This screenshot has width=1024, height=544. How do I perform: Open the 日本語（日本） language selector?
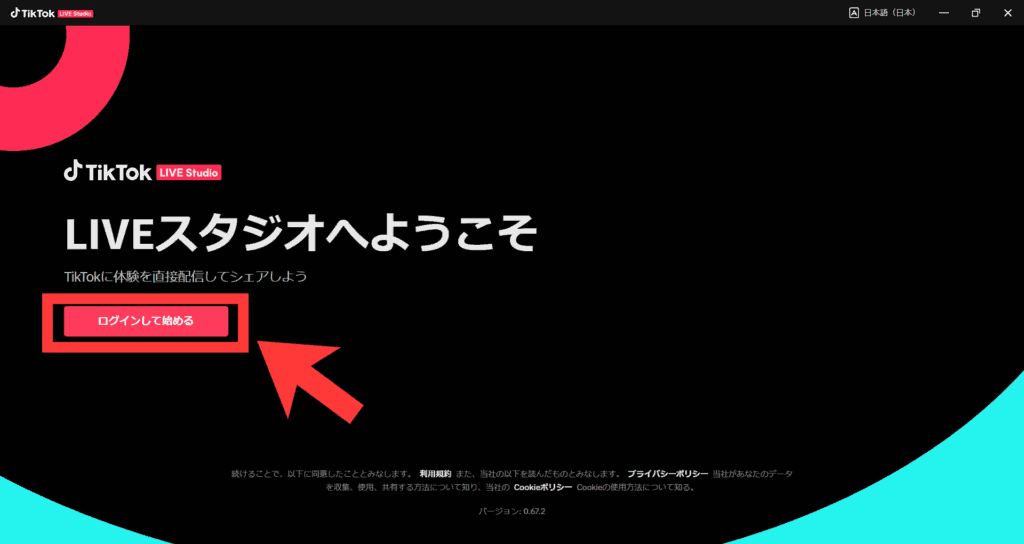pos(882,12)
